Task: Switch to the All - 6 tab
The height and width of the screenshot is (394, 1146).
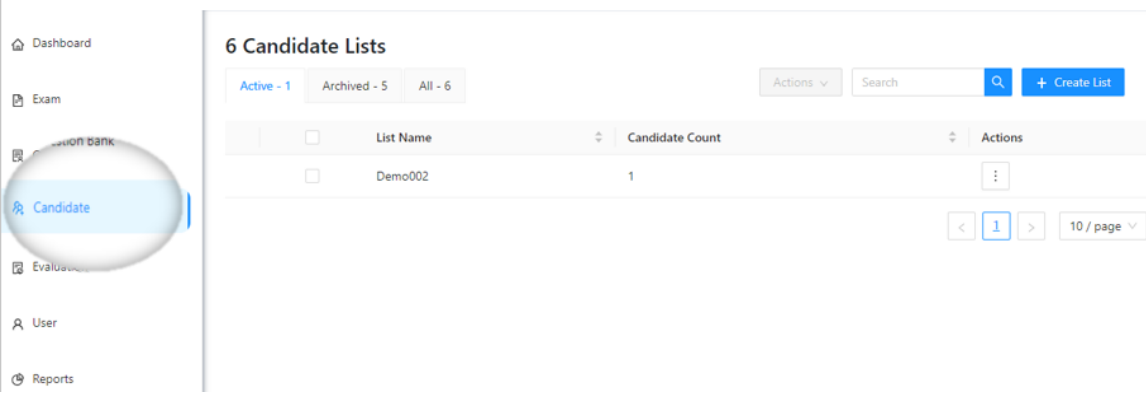Action: 434,86
